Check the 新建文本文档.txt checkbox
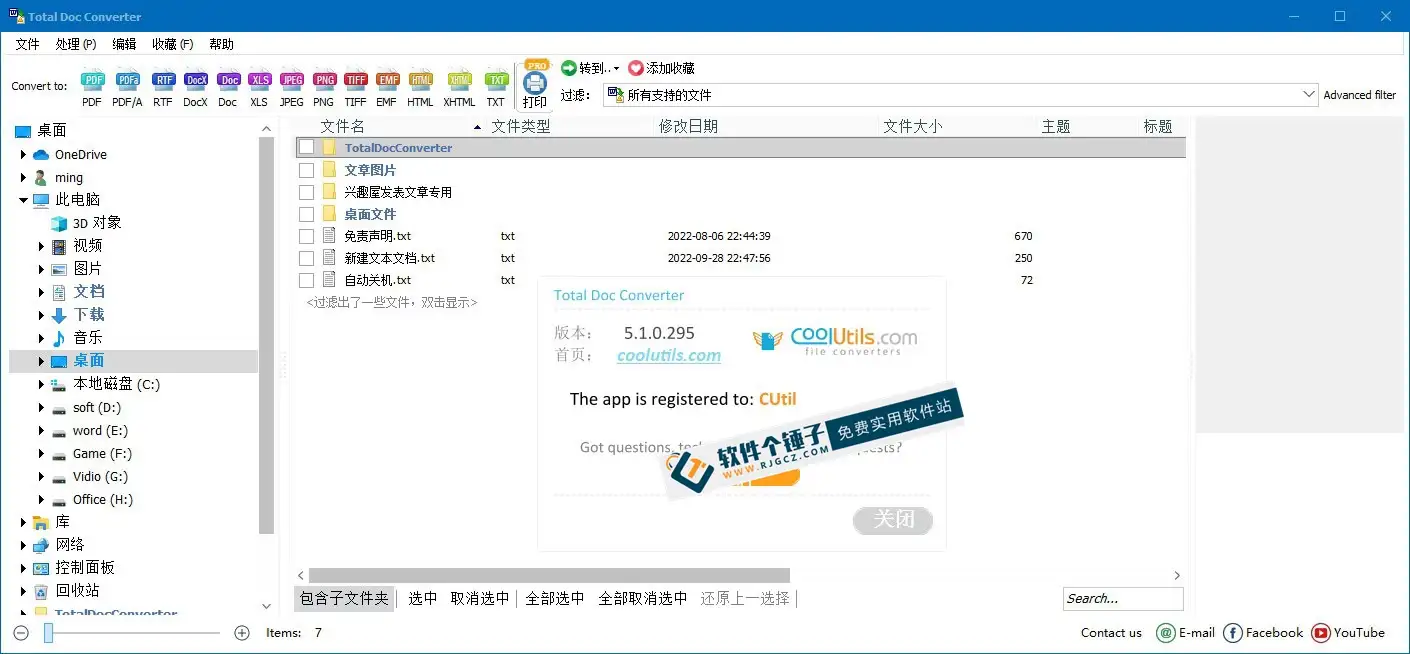The image size is (1410, 654). tap(306, 258)
